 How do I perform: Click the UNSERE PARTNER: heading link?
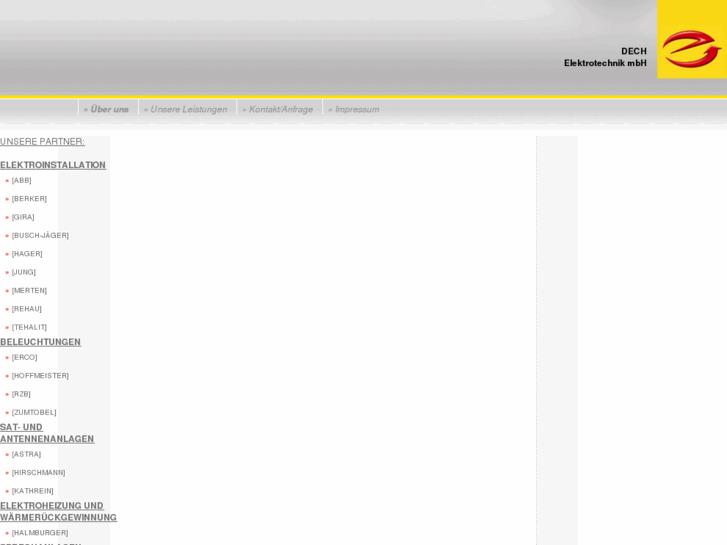click(x=42, y=141)
